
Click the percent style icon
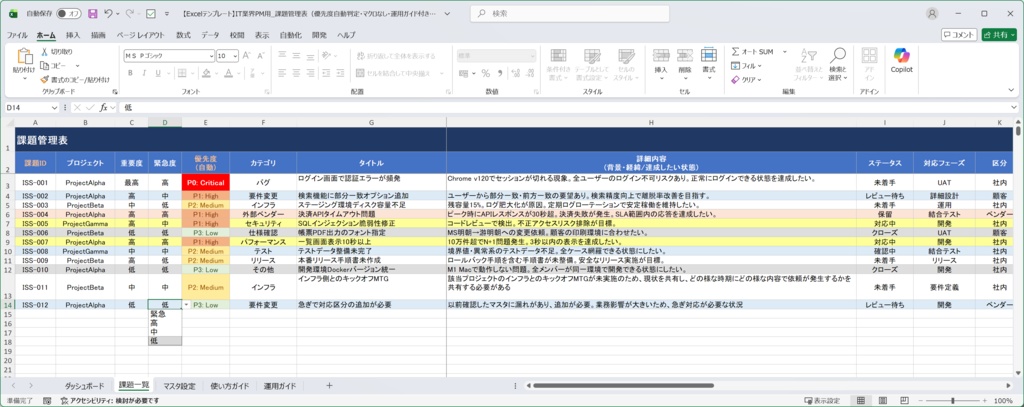pos(485,73)
